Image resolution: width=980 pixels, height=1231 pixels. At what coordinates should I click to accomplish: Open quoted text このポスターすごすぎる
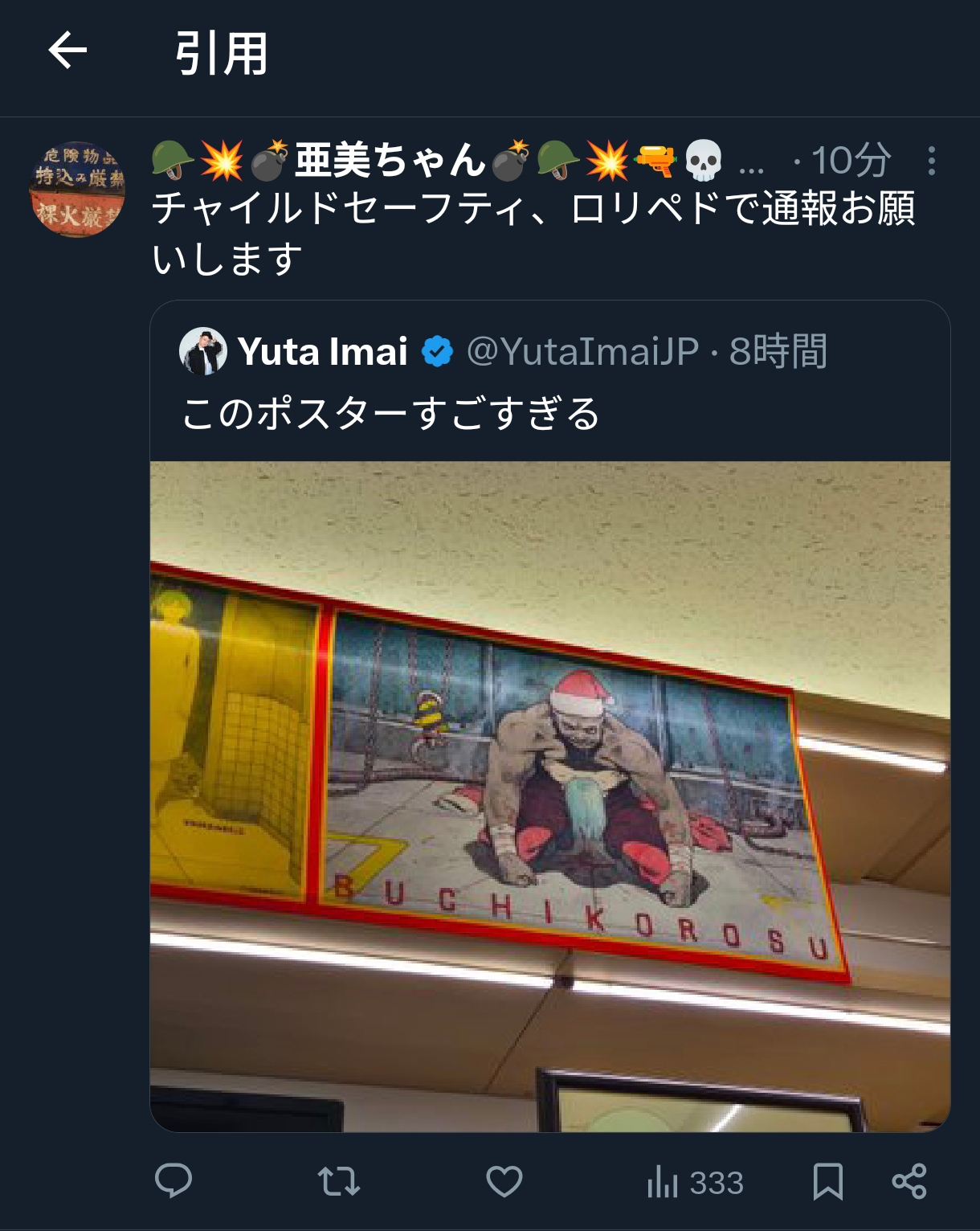point(391,414)
